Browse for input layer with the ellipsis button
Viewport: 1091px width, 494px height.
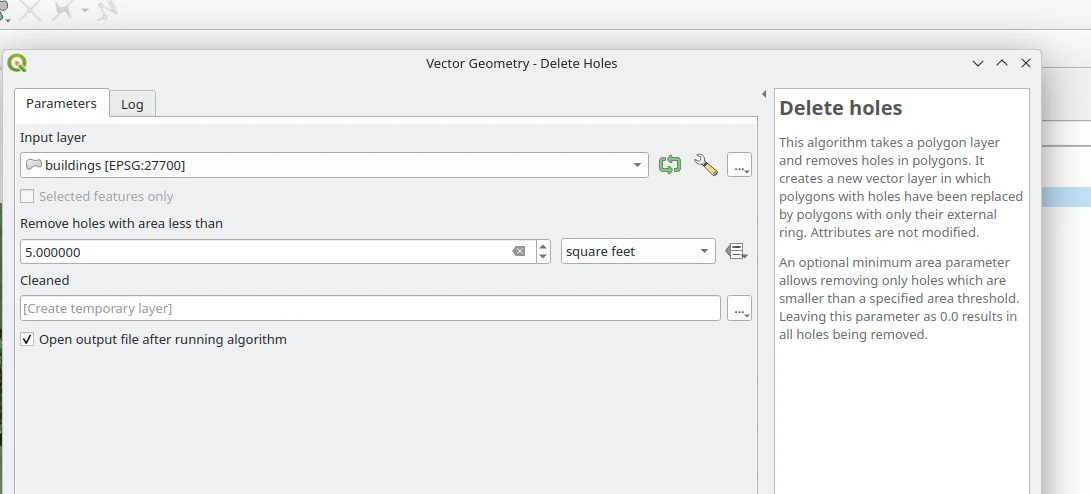coord(740,166)
